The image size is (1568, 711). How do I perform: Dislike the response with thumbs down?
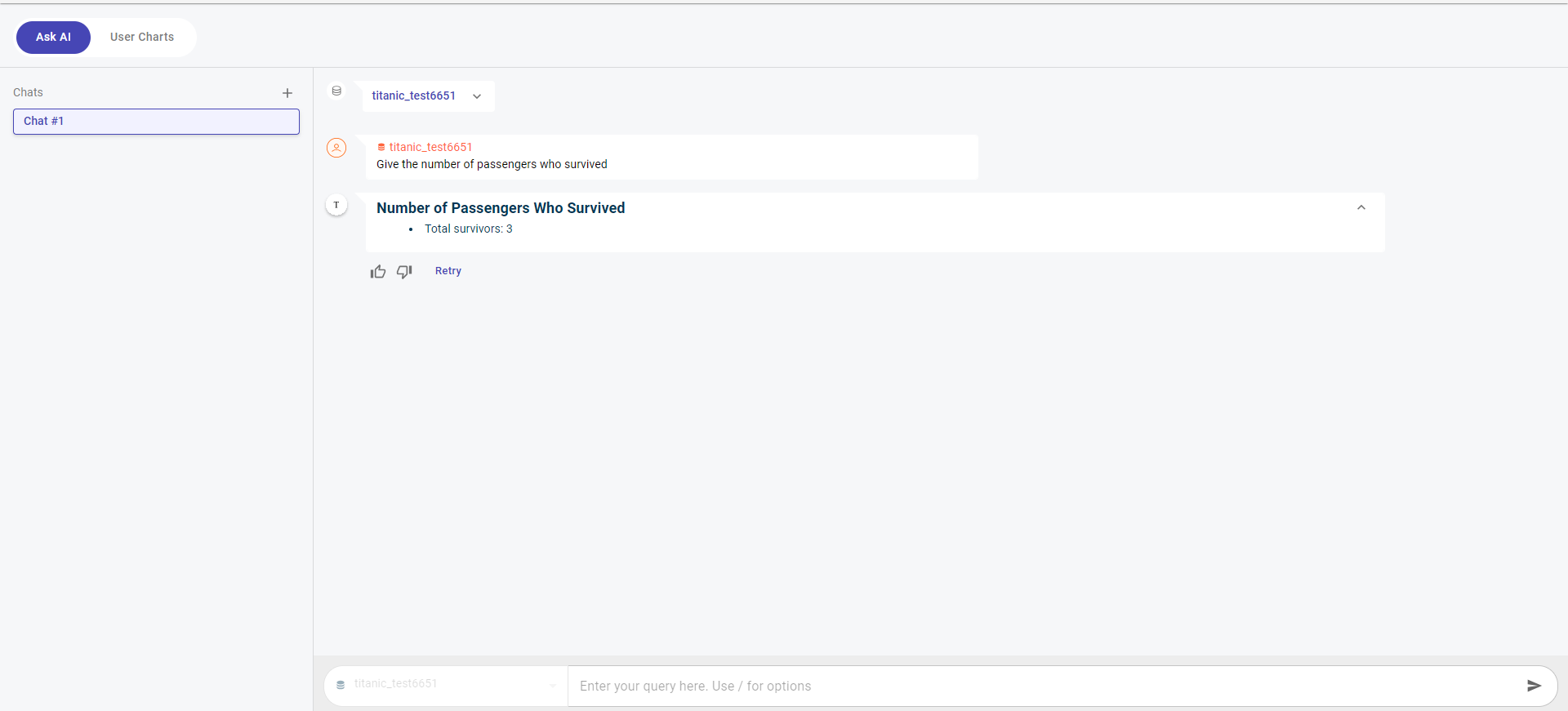point(404,272)
